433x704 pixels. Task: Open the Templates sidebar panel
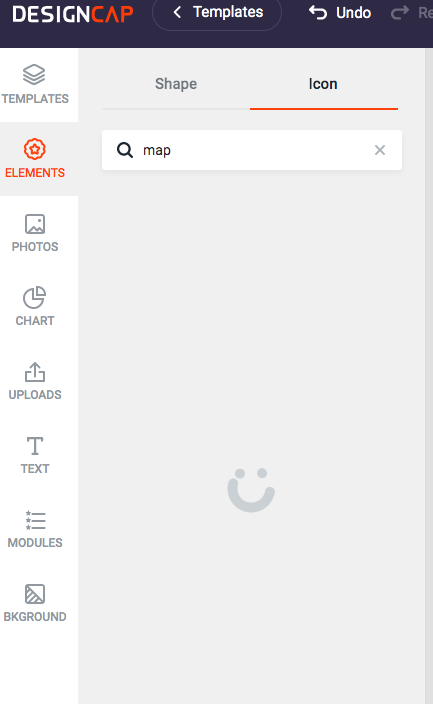pos(35,85)
